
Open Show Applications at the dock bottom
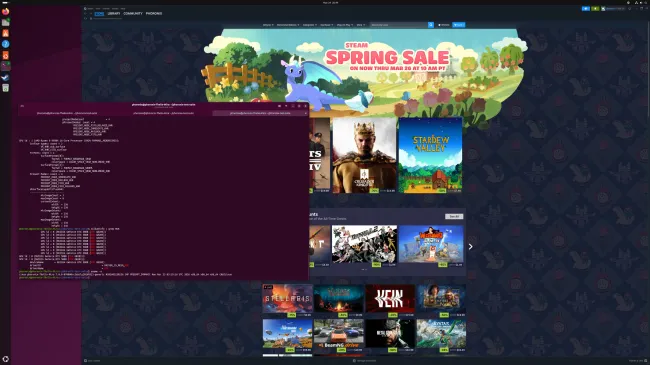pos(5,359)
